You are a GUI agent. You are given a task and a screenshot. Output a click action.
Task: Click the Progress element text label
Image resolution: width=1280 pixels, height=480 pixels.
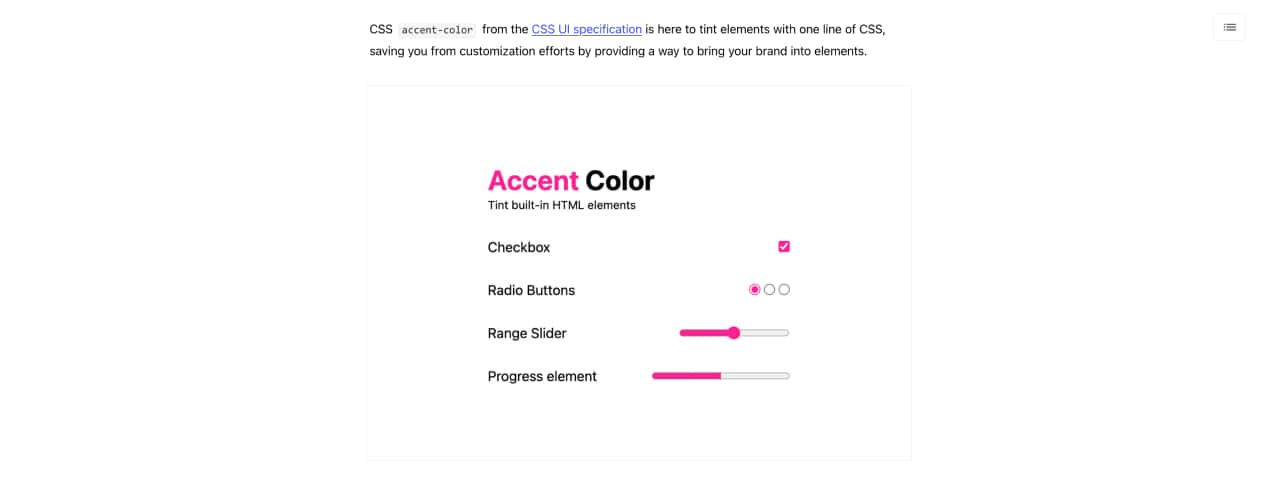pyautogui.click(x=542, y=376)
